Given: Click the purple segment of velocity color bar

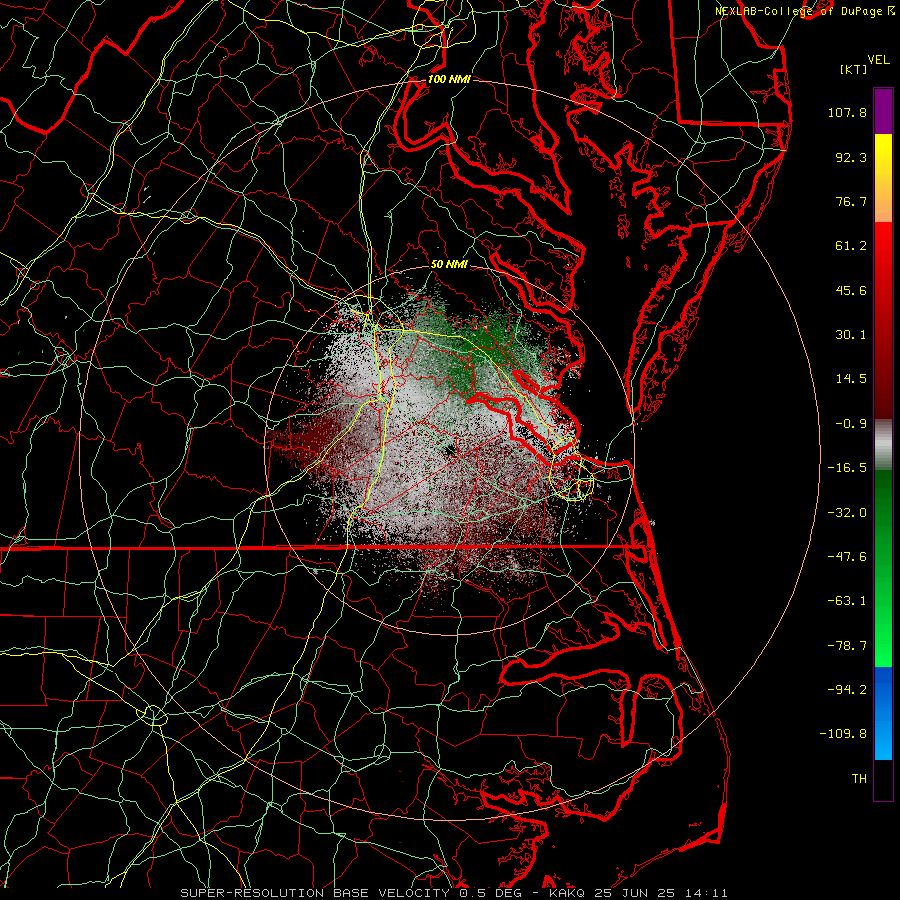Looking at the screenshot, I should click(883, 111).
